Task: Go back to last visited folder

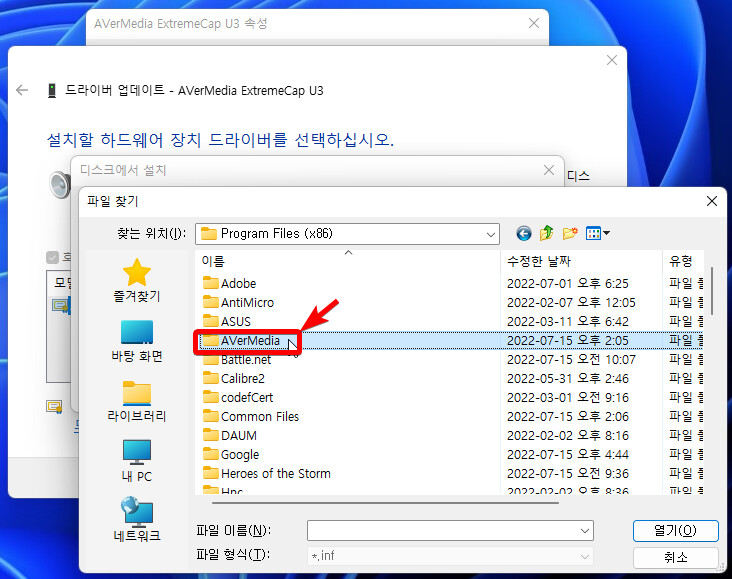Action: 523,233
